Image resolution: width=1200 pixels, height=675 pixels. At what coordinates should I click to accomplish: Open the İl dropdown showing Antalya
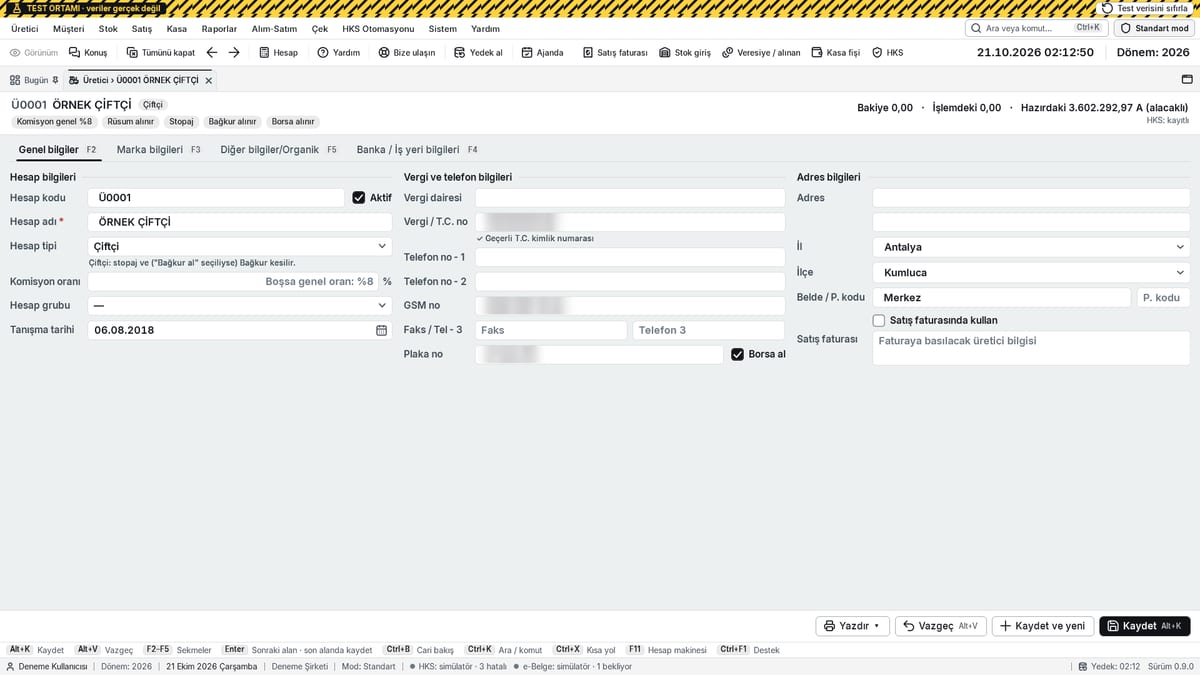(x=1031, y=247)
